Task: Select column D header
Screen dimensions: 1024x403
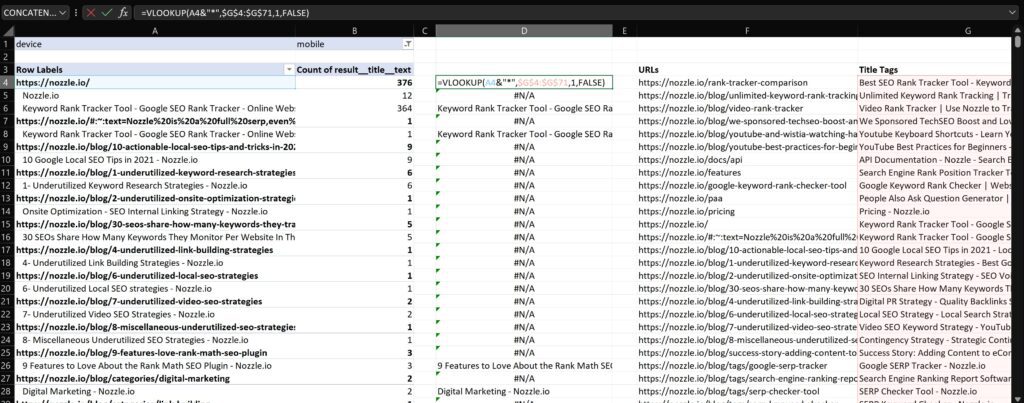Action: pos(524,31)
